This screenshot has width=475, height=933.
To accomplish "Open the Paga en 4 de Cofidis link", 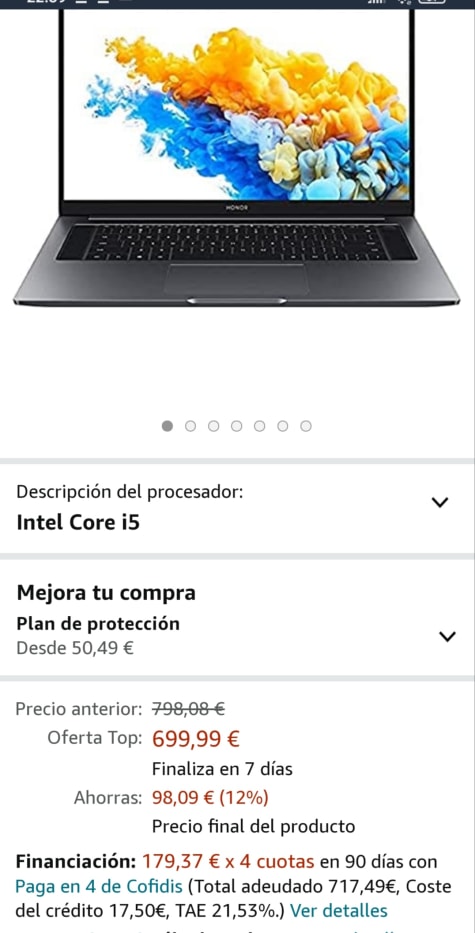I will click(x=99, y=887).
